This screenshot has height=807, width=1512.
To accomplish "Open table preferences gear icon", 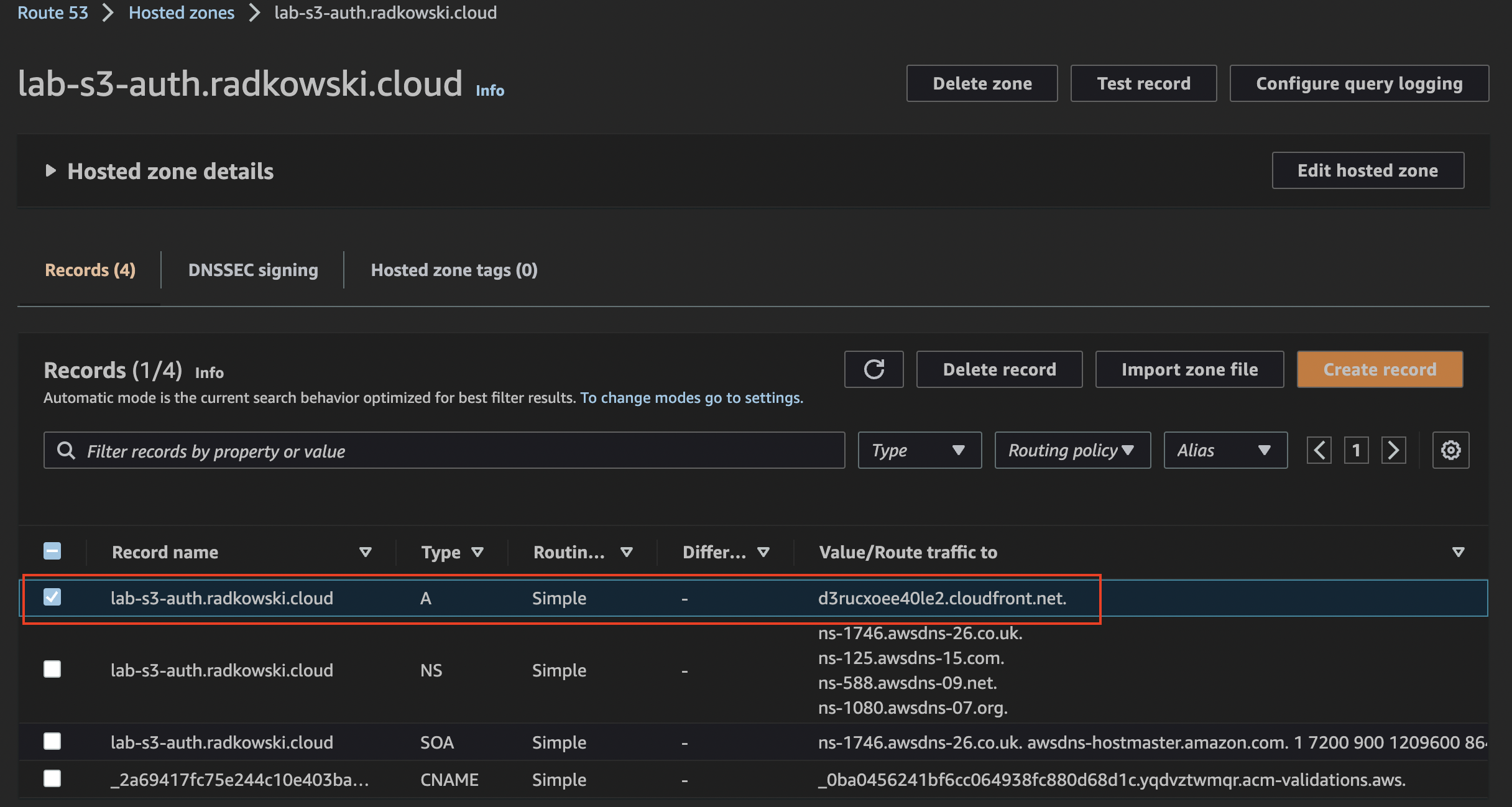I will [1450, 450].
